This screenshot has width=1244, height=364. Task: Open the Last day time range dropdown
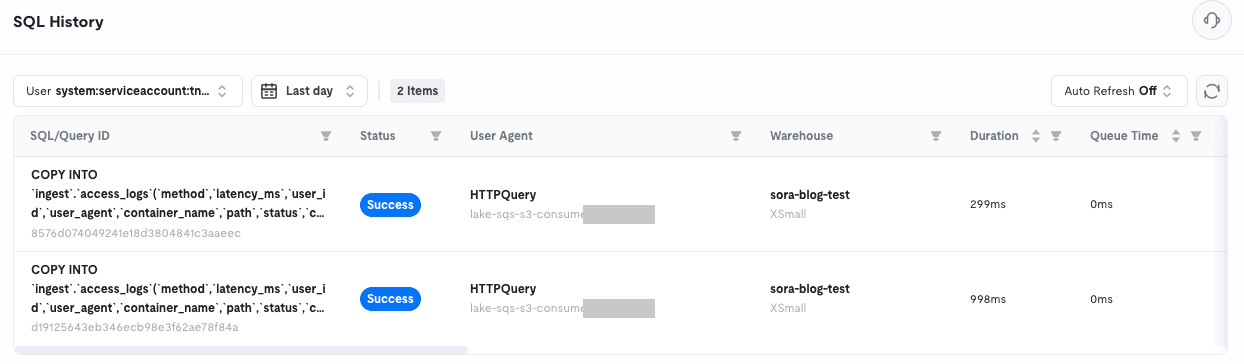pyautogui.click(x=309, y=91)
